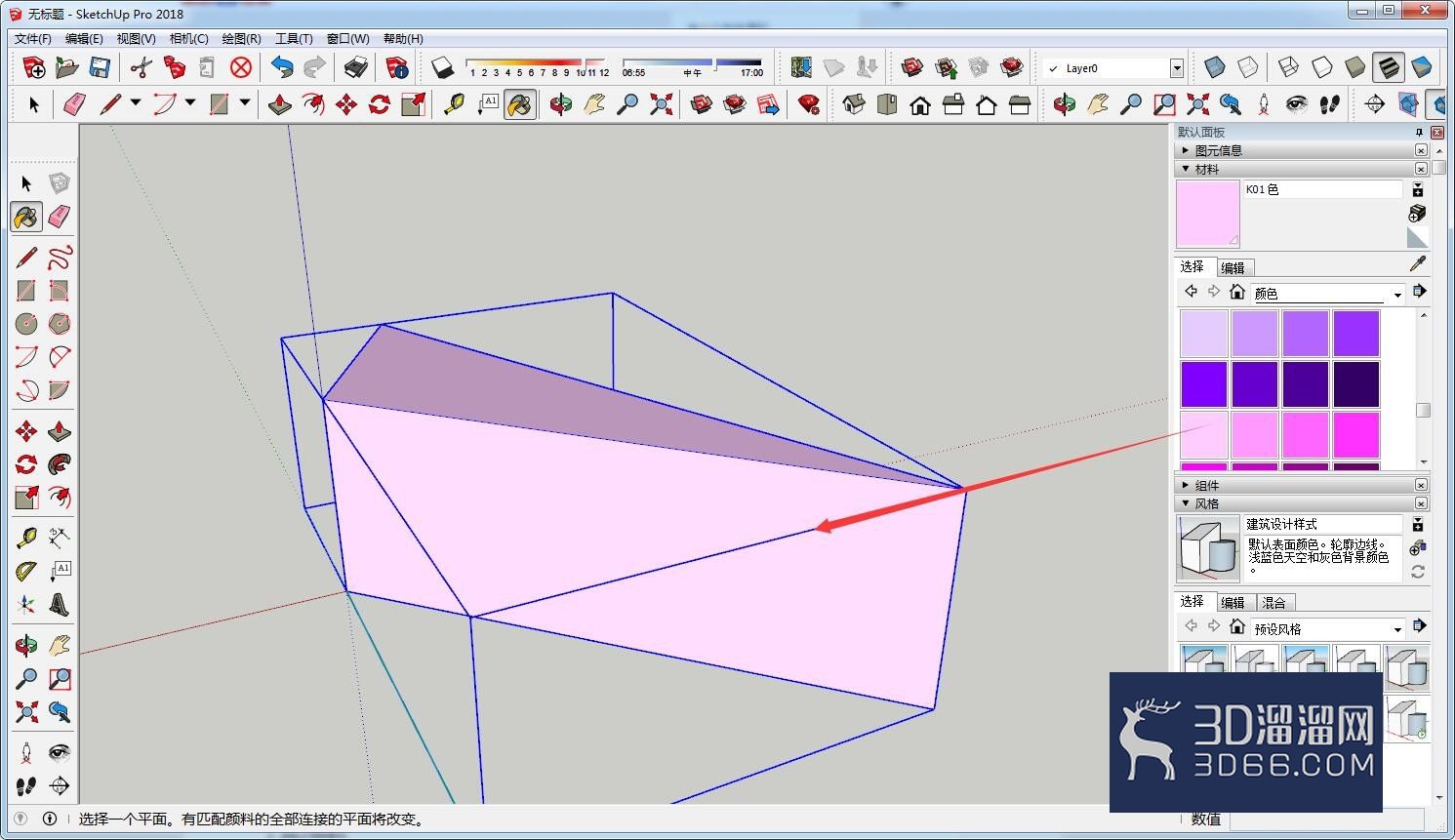Viewport: 1455px width, 840px height.
Task: Open the 工具(T) menu
Action: (294, 38)
